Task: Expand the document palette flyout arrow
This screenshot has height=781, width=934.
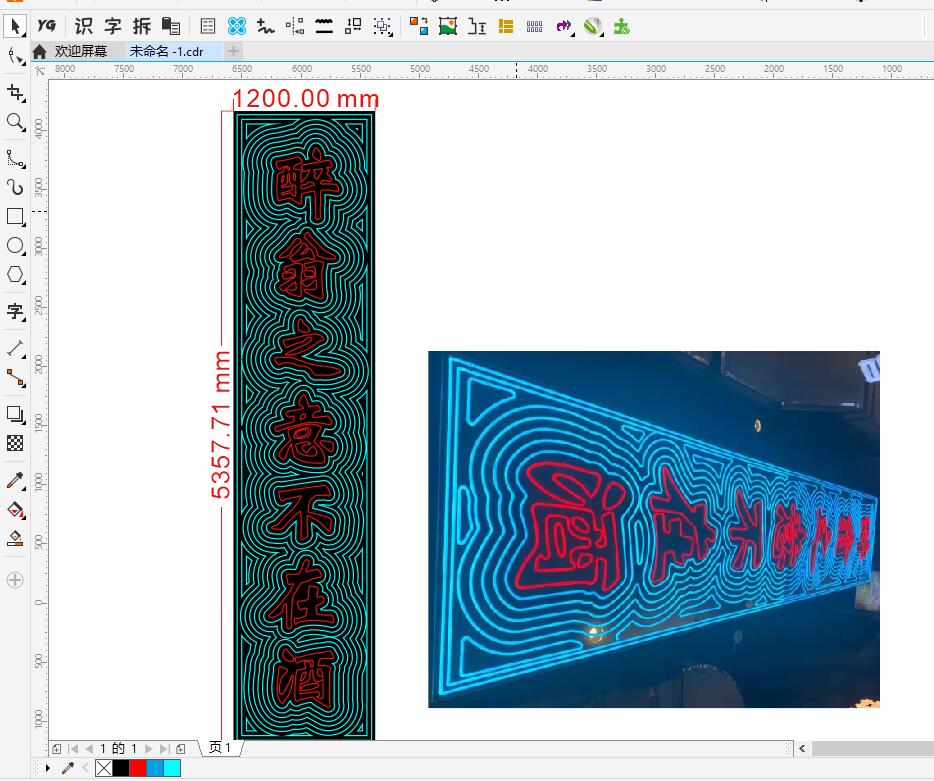Action: click(48, 768)
